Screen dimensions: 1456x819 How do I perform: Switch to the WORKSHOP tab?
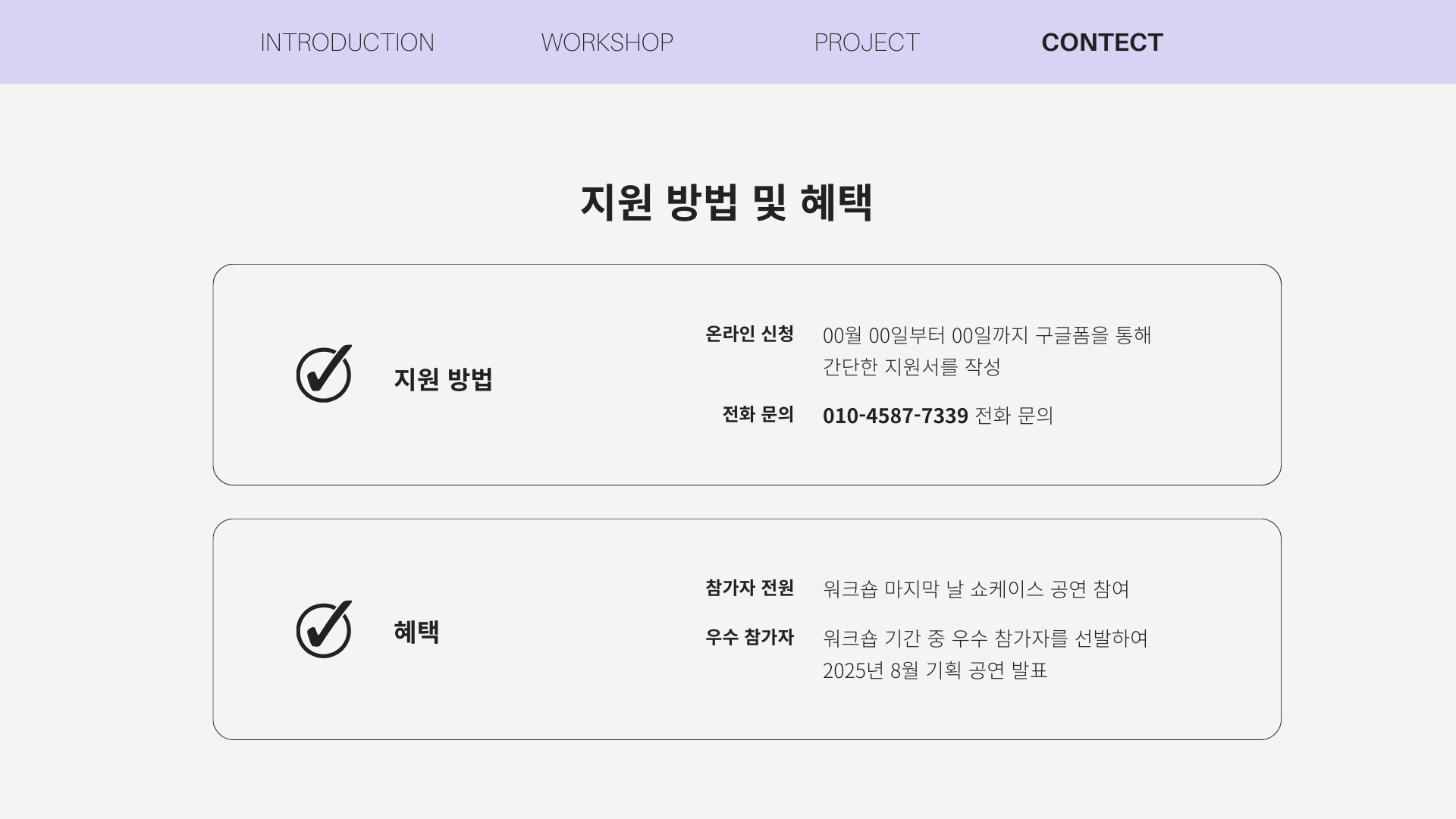click(607, 42)
